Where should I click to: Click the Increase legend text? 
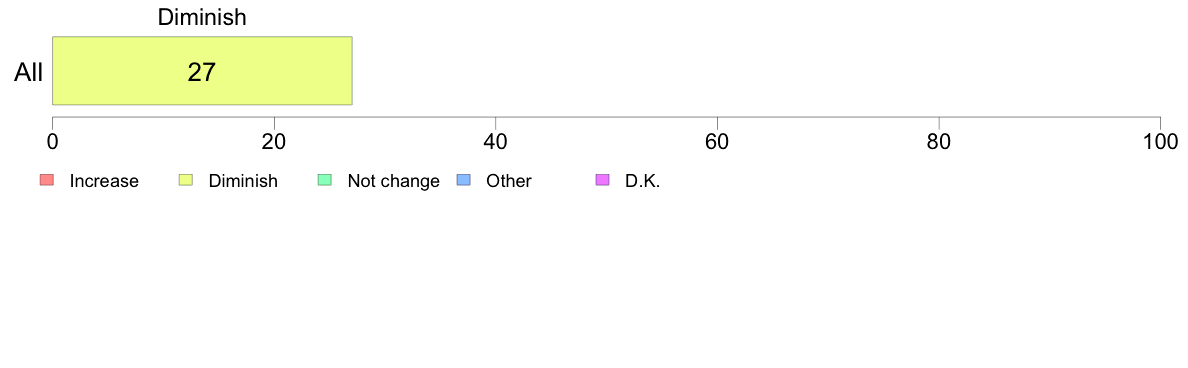104,181
